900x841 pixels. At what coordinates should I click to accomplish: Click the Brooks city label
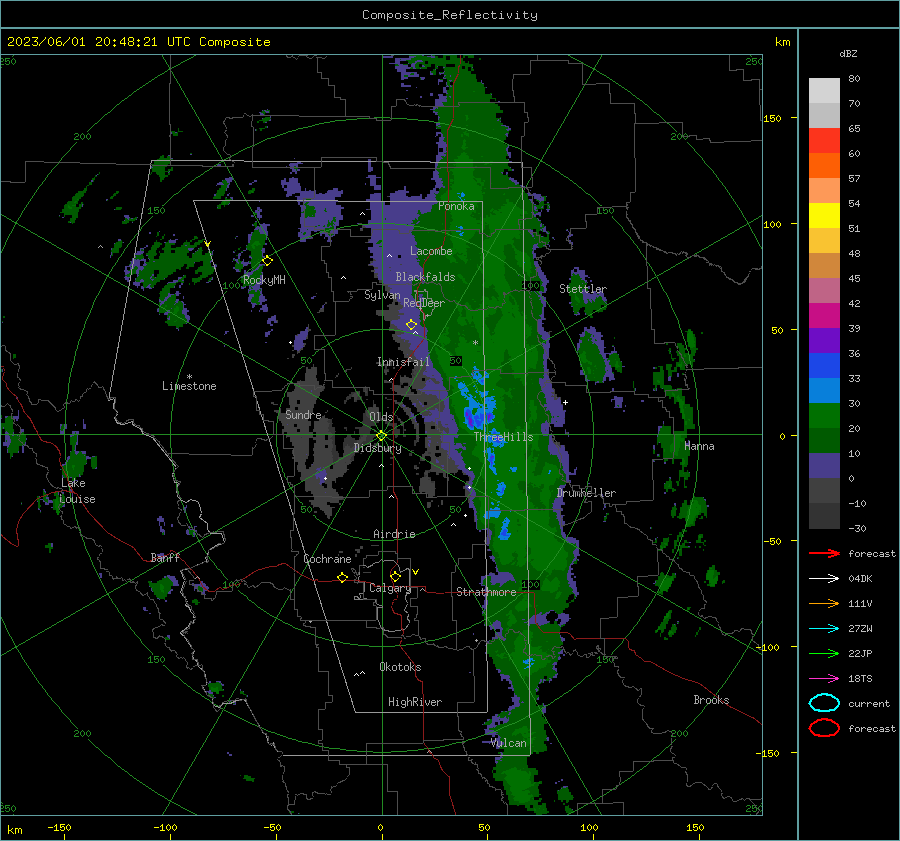(x=711, y=700)
